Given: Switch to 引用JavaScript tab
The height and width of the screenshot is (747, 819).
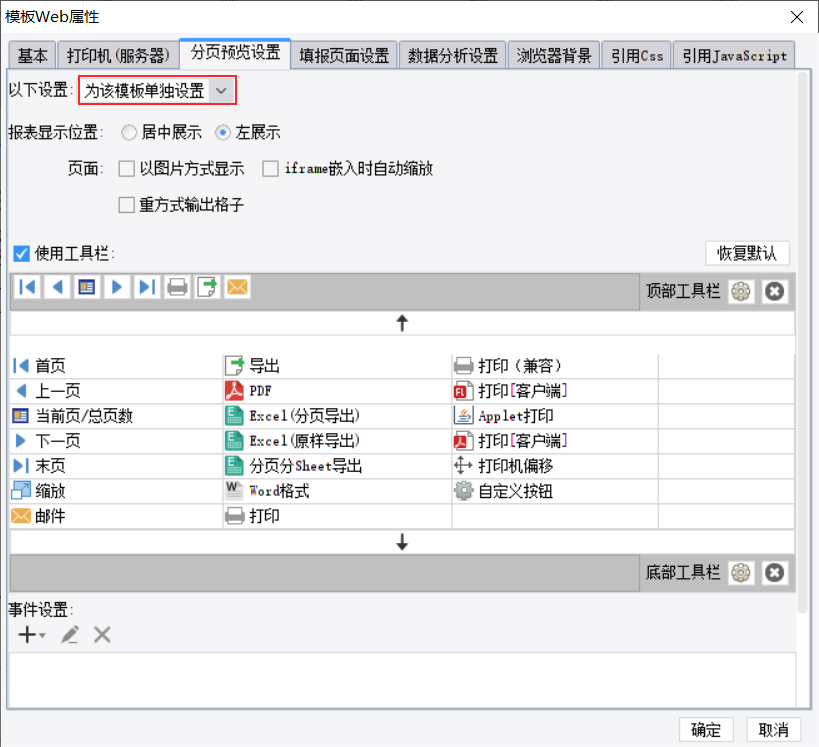Looking at the screenshot, I should 734,55.
